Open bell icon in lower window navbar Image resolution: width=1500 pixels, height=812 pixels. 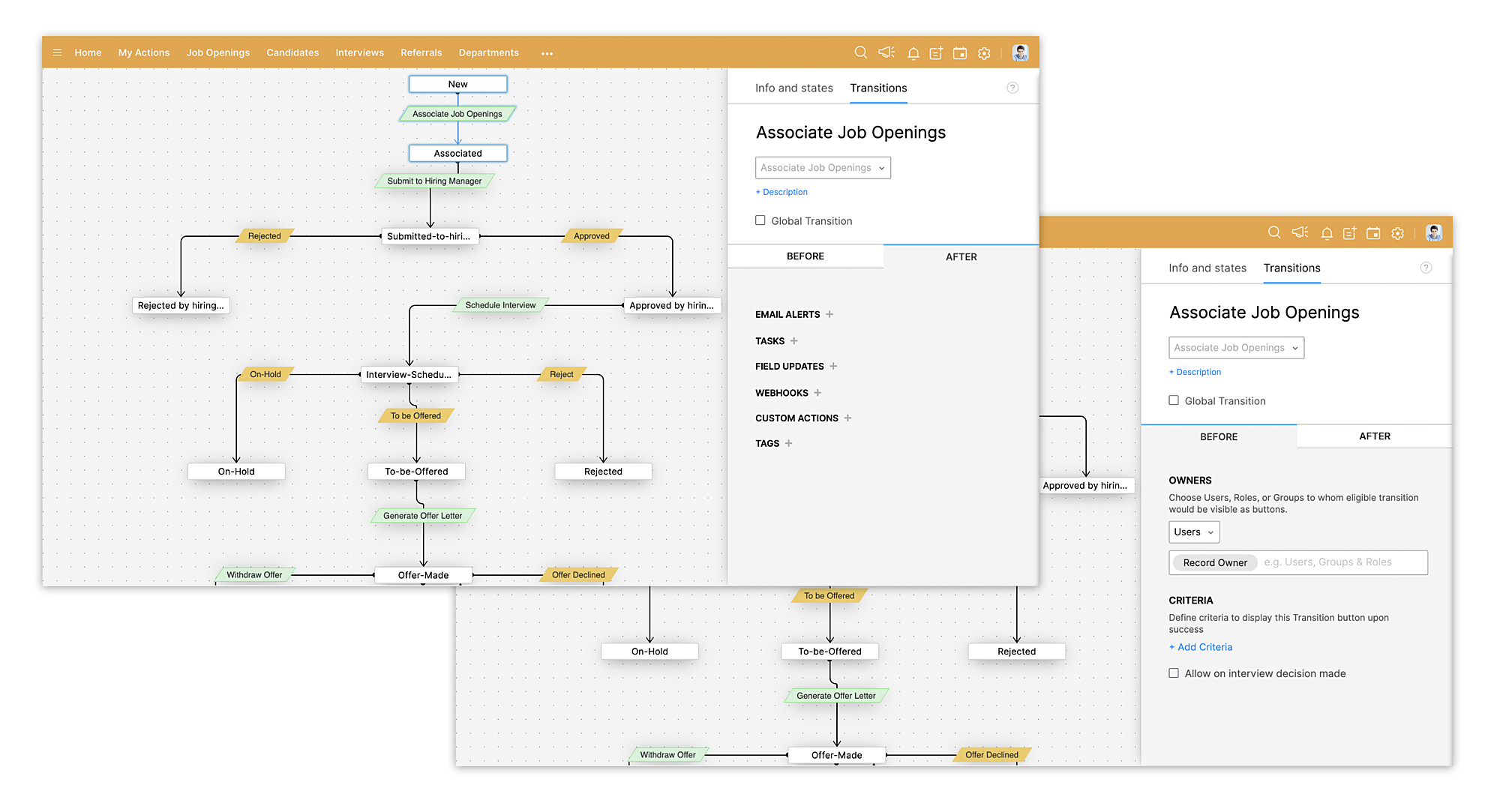pos(1326,233)
